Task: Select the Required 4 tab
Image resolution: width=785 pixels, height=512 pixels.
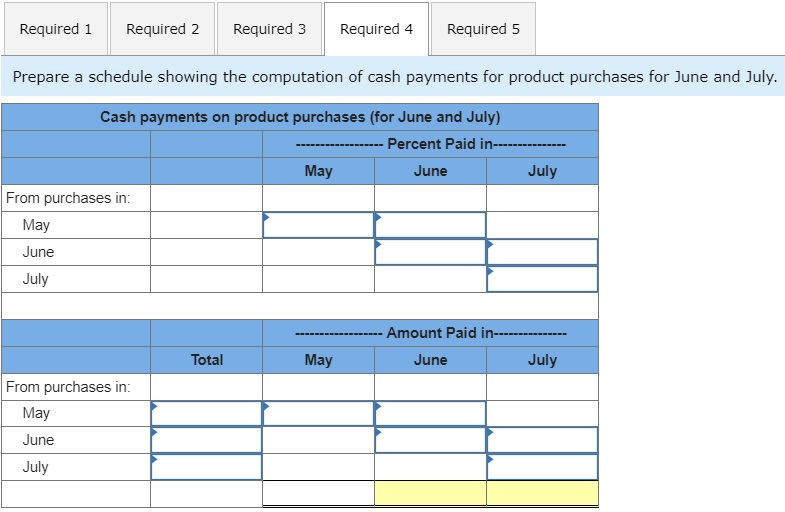Action: 376,29
